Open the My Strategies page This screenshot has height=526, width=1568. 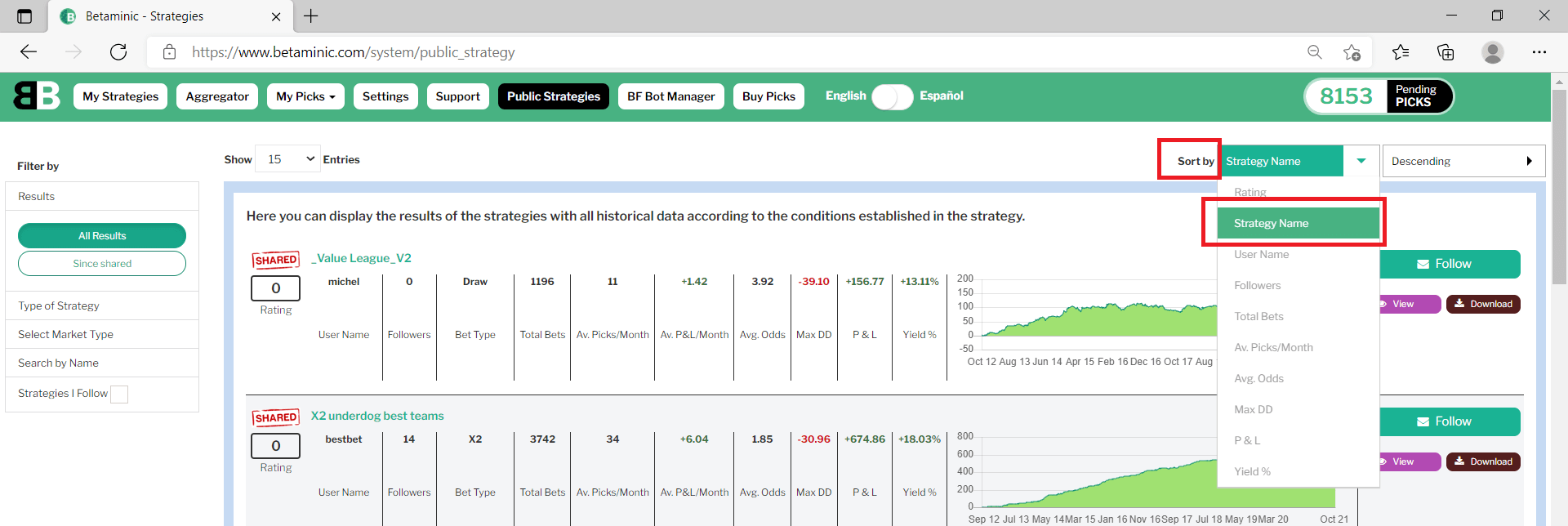click(x=121, y=96)
